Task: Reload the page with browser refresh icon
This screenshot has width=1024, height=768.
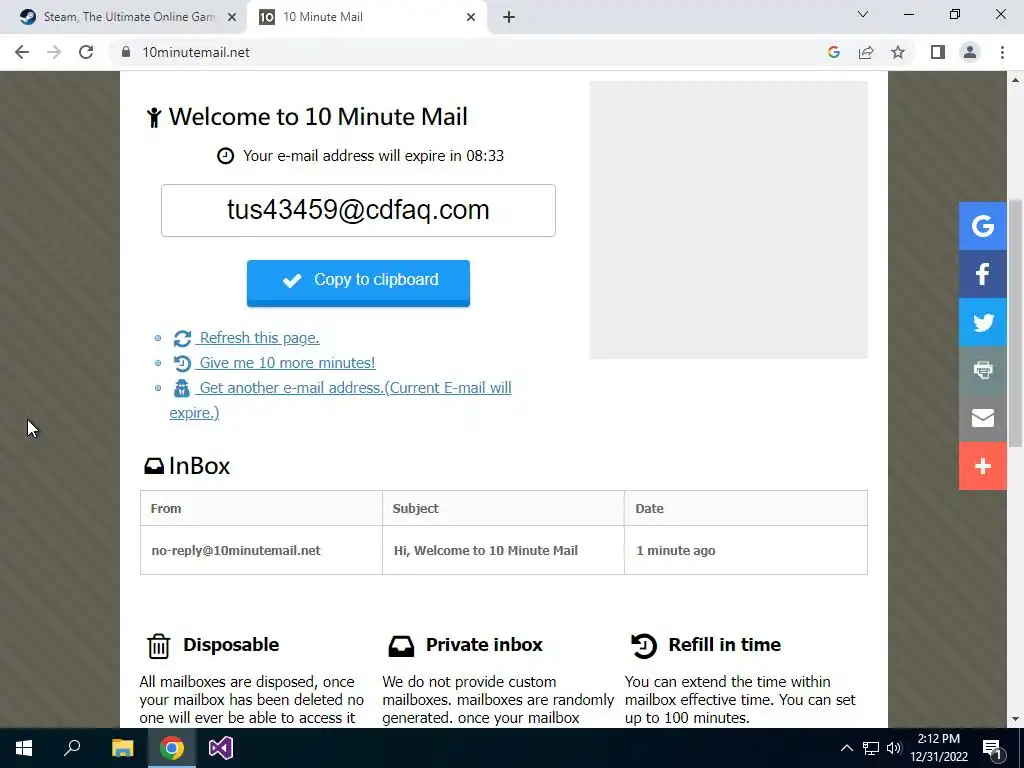Action: coord(86,52)
